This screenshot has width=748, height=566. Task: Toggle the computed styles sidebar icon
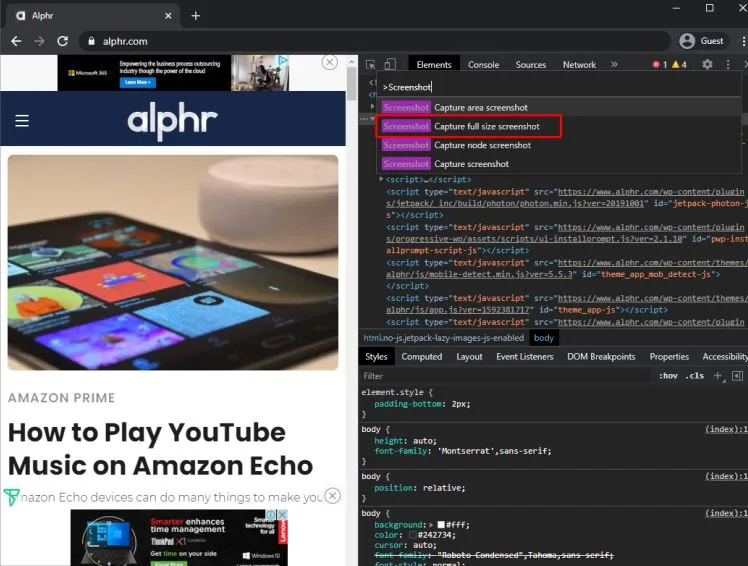click(738, 376)
